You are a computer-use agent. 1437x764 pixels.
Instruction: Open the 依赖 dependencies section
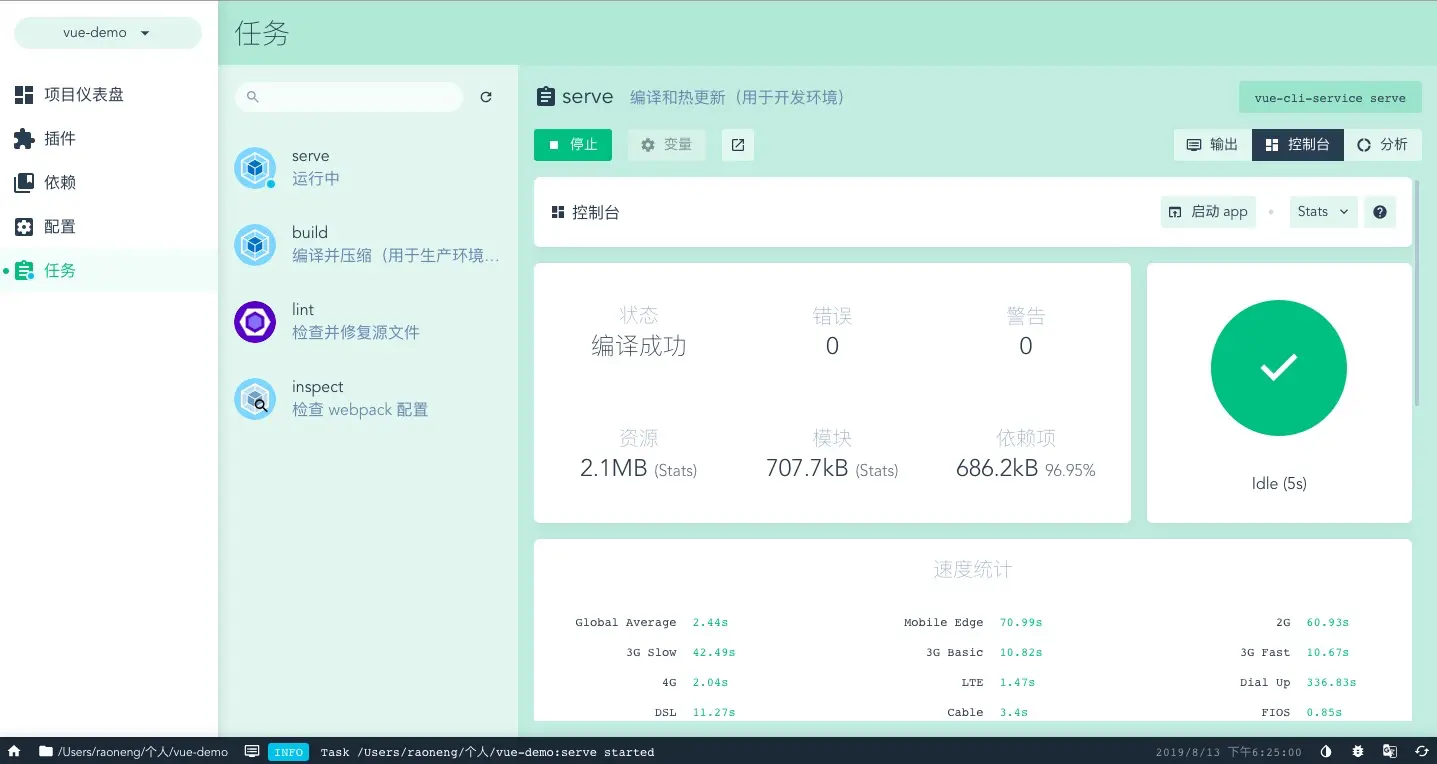click(109, 182)
